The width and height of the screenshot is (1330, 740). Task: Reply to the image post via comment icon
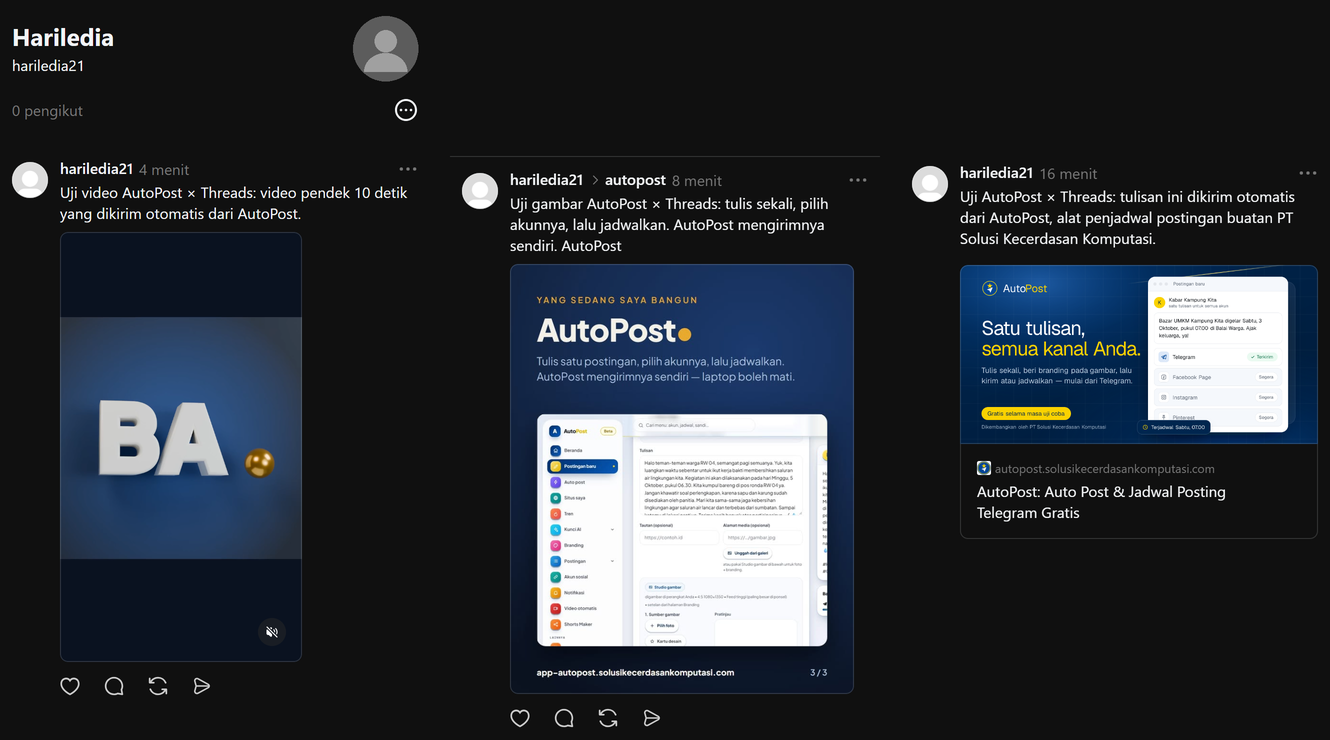564,718
